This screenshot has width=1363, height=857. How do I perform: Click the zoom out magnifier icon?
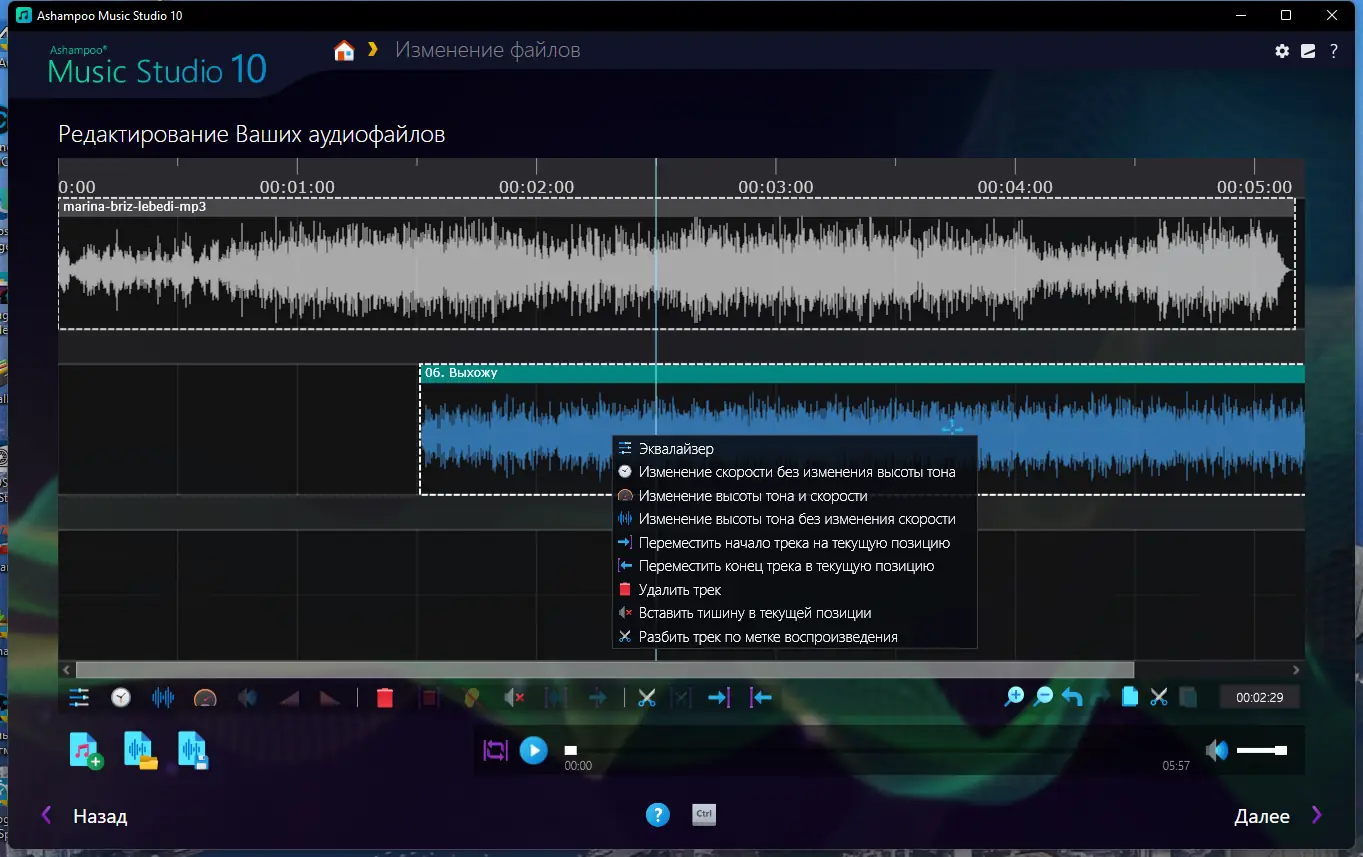tap(1043, 697)
